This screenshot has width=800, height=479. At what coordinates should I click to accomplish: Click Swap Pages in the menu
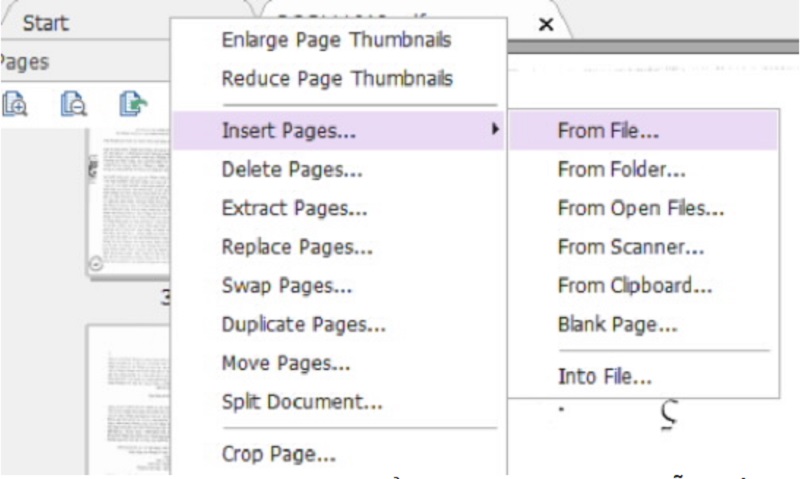click(287, 287)
